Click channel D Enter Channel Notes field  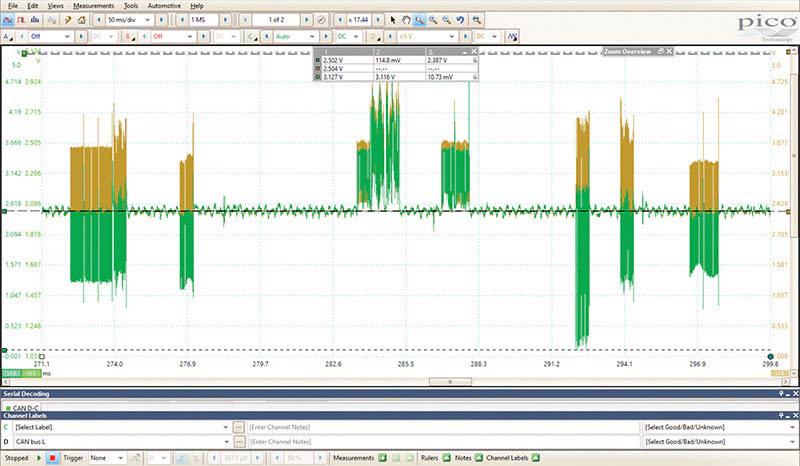click(443, 442)
